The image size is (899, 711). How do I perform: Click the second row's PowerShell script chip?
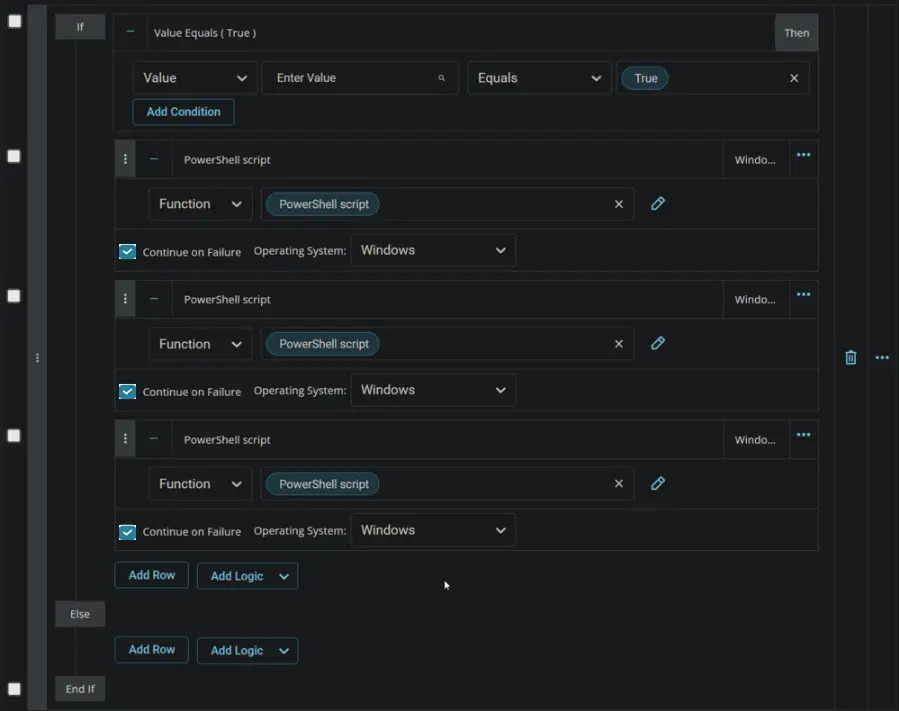(x=323, y=344)
